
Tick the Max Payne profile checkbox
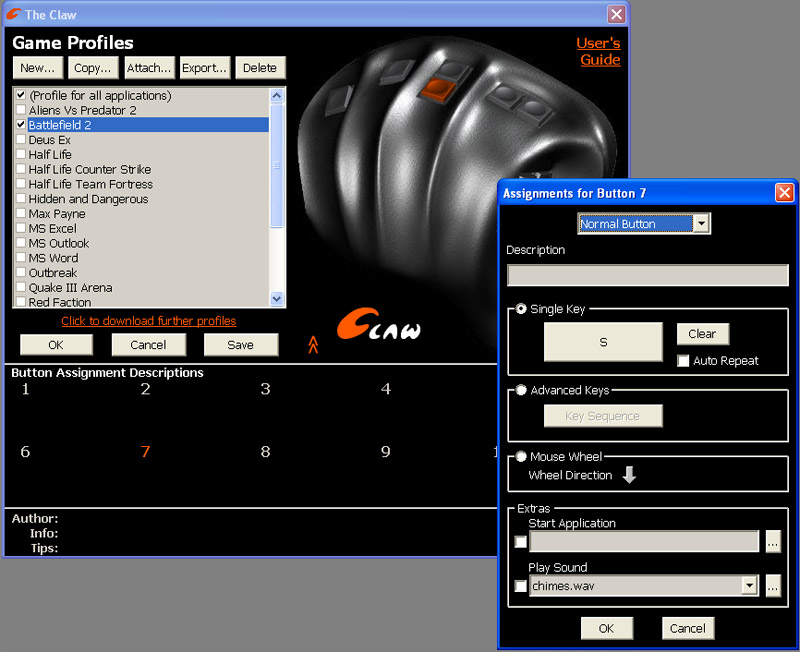[21, 213]
